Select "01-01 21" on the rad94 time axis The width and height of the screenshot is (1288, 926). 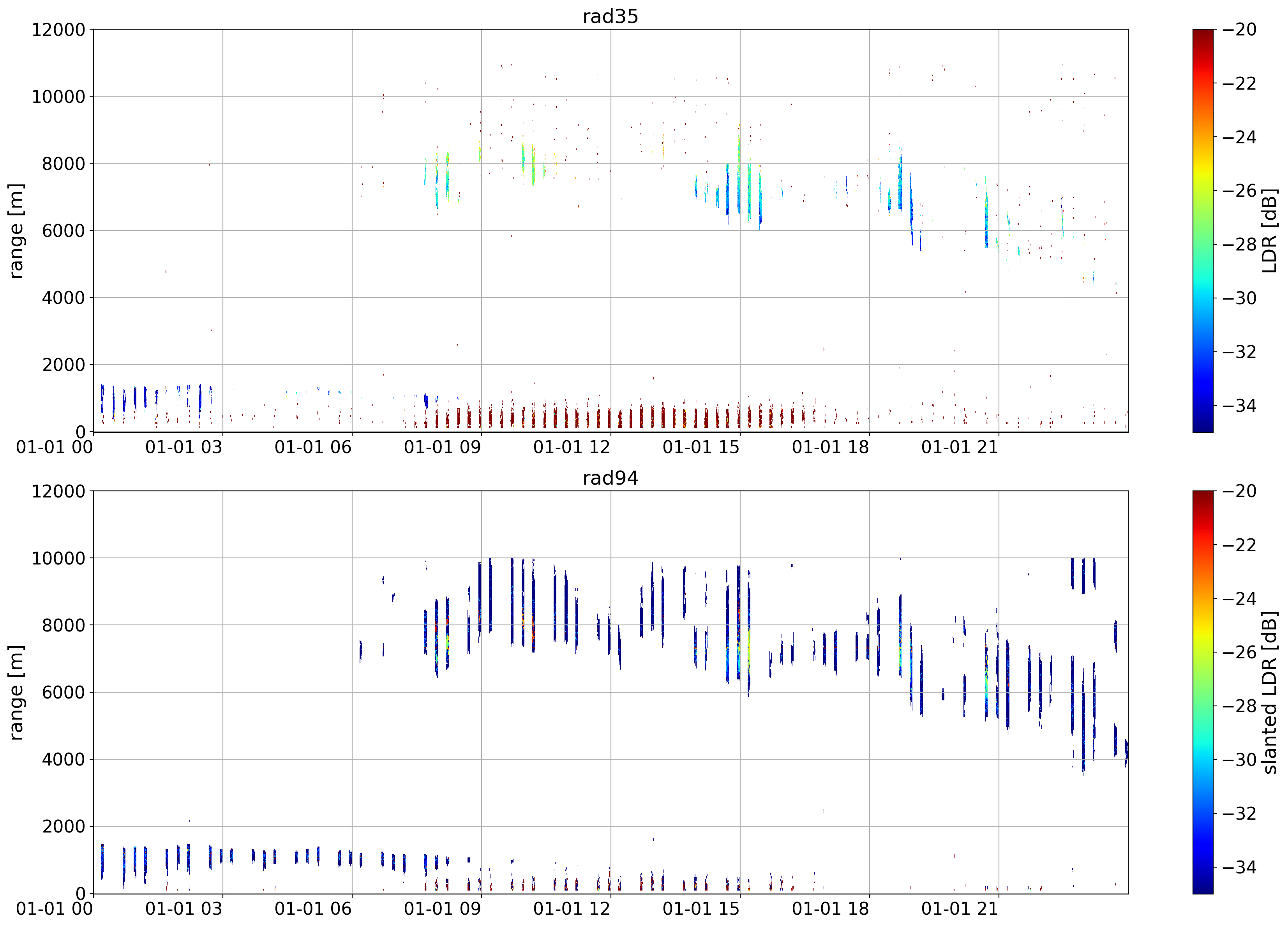tap(960, 909)
